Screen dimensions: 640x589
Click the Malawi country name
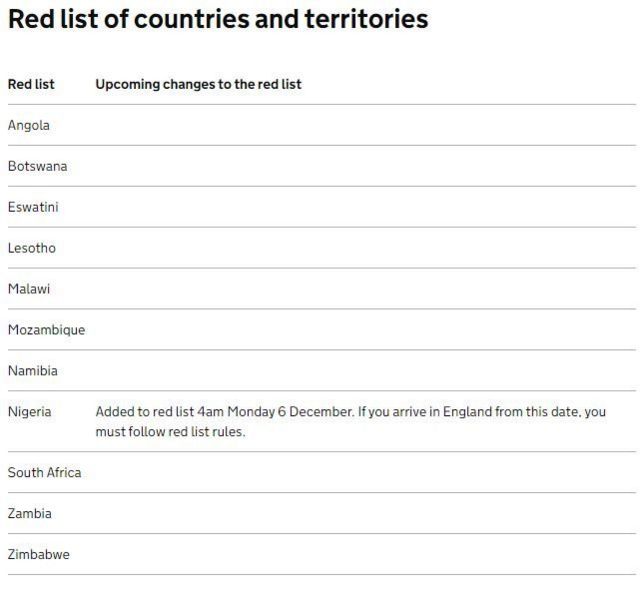(29, 289)
